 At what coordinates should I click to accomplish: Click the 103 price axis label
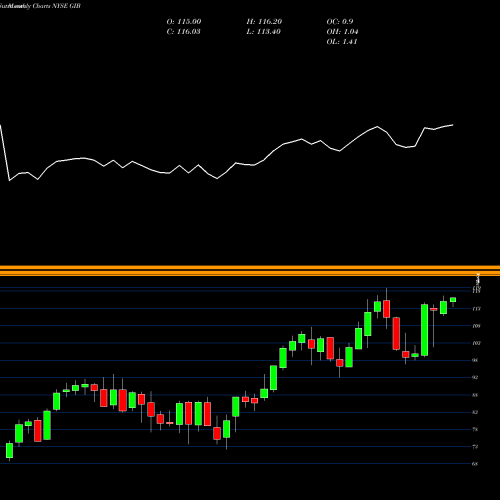point(476,343)
